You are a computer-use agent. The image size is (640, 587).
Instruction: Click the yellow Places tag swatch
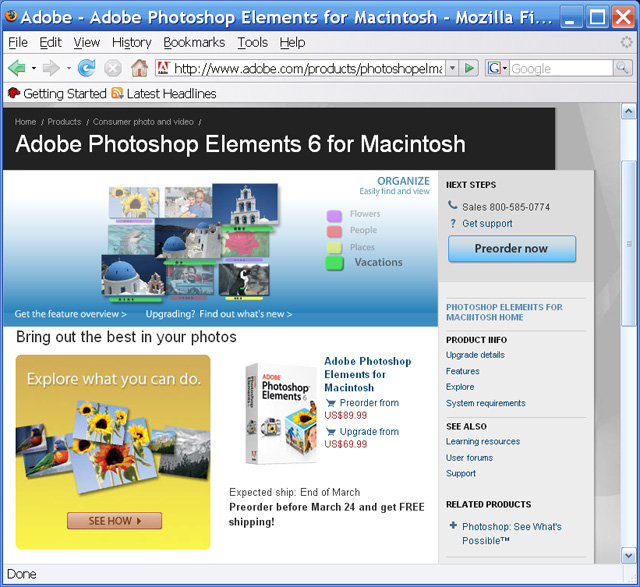point(334,248)
